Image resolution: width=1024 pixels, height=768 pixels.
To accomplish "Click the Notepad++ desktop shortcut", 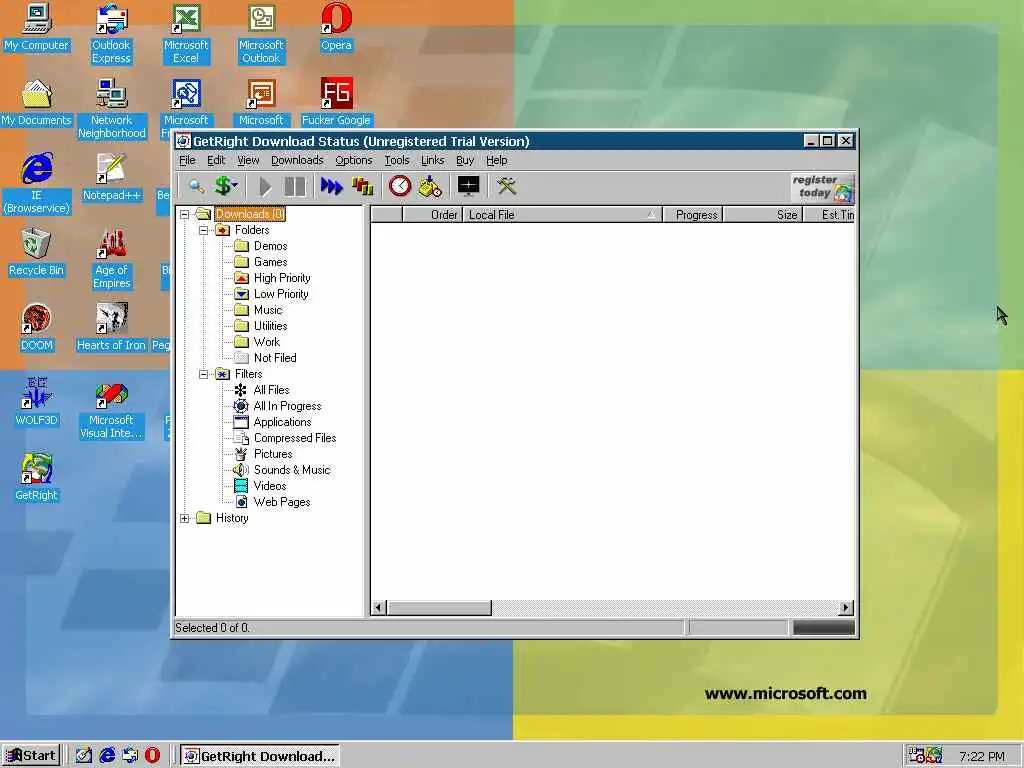I will [x=112, y=177].
